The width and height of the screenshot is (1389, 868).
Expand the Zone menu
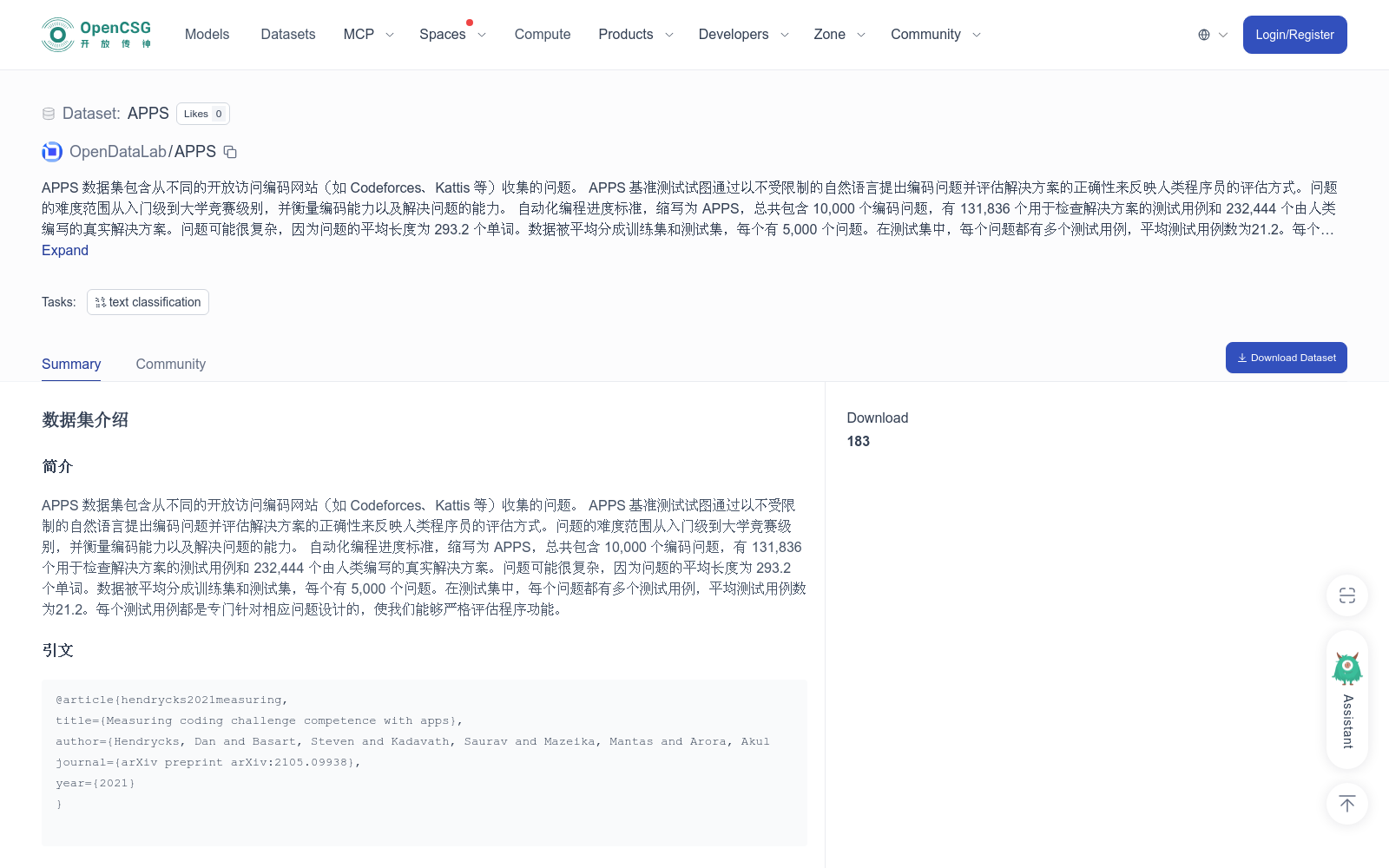(x=839, y=35)
